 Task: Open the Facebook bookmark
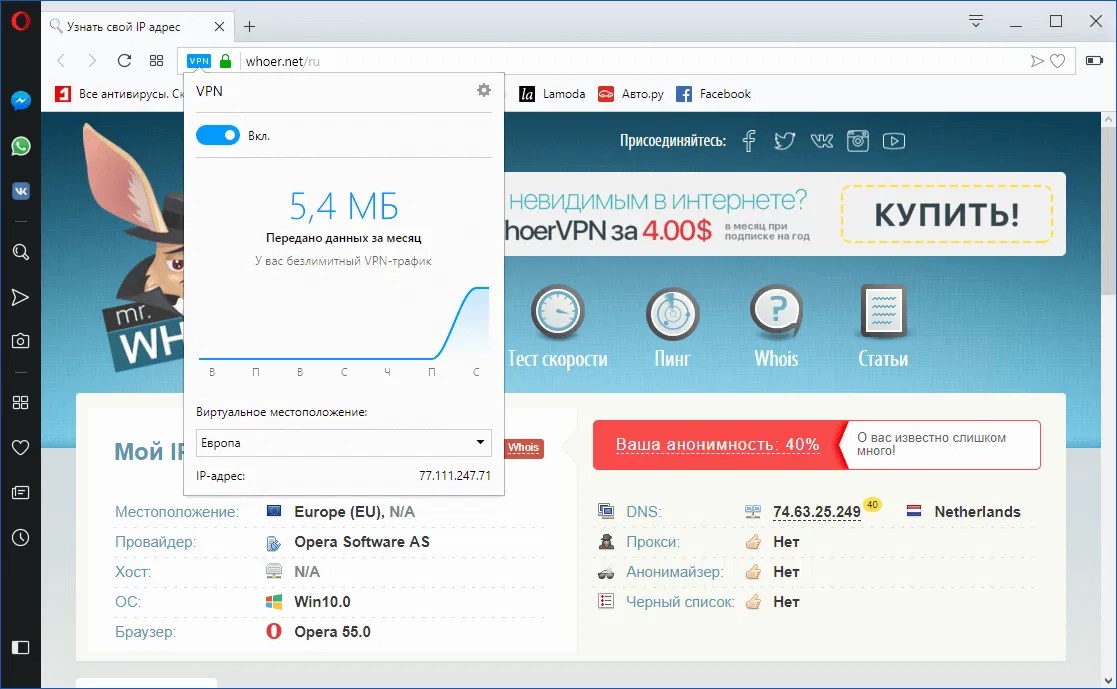click(713, 93)
